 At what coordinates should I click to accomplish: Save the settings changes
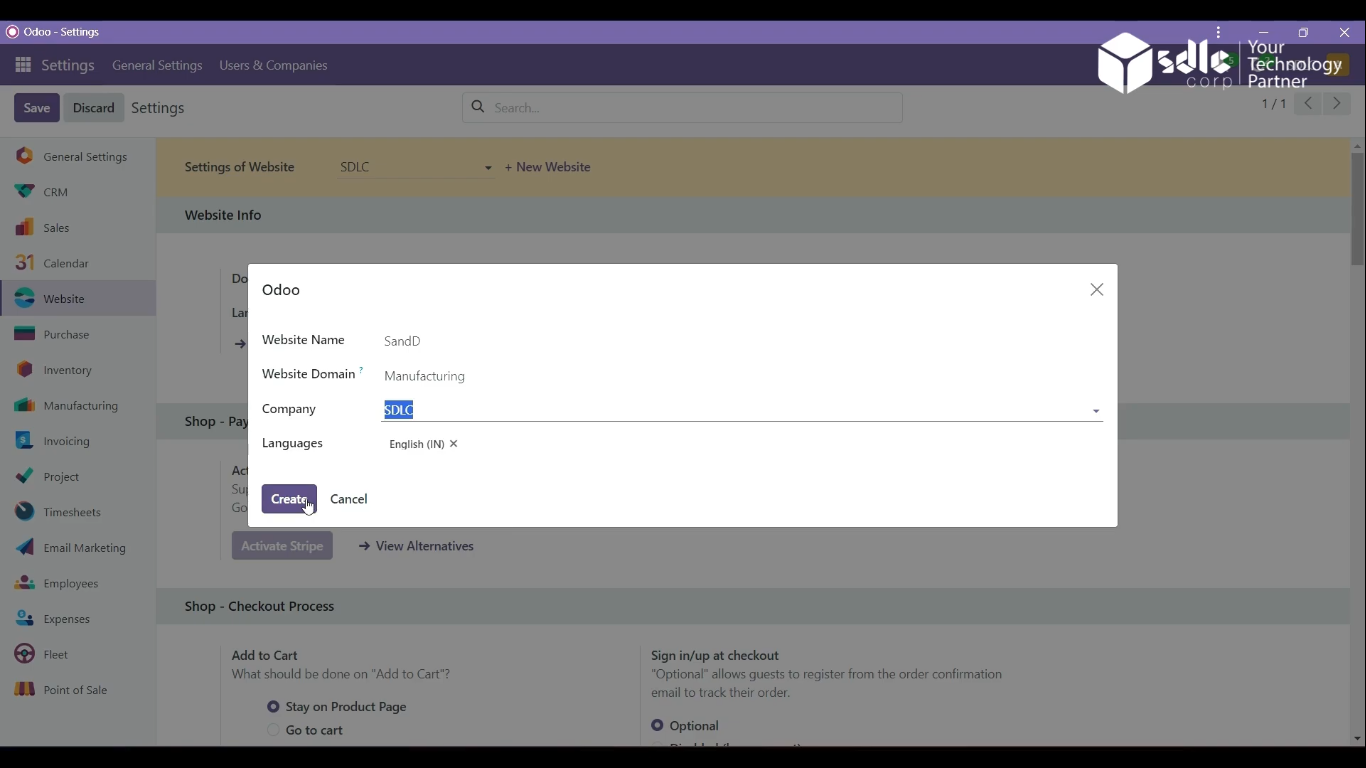coord(37,108)
